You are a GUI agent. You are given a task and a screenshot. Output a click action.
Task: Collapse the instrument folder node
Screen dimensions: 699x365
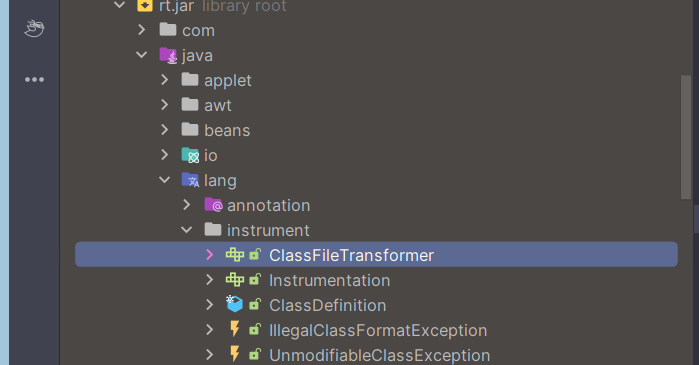(187, 230)
